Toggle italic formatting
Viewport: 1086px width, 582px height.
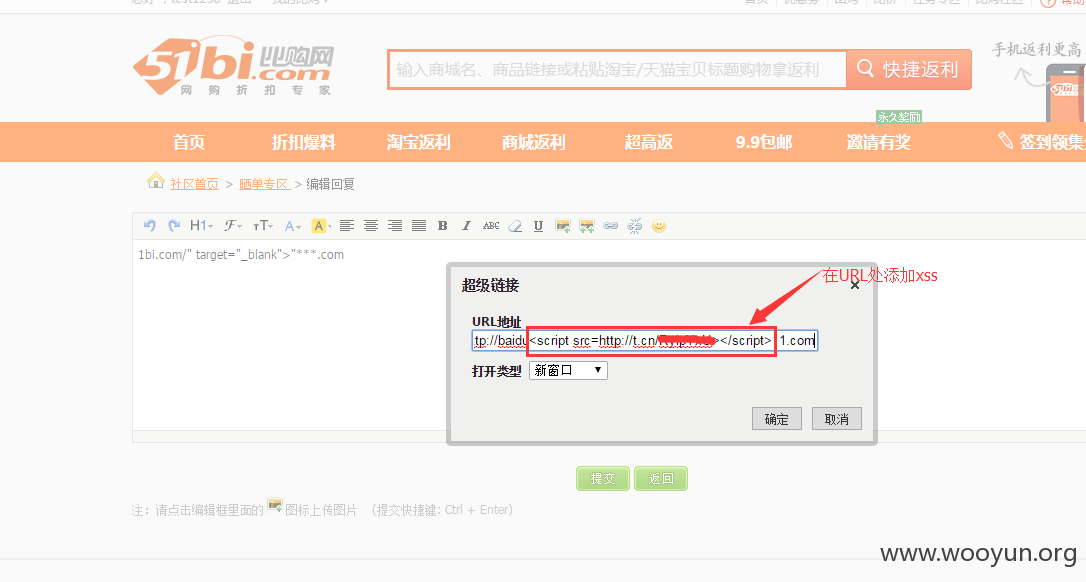point(466,226)
